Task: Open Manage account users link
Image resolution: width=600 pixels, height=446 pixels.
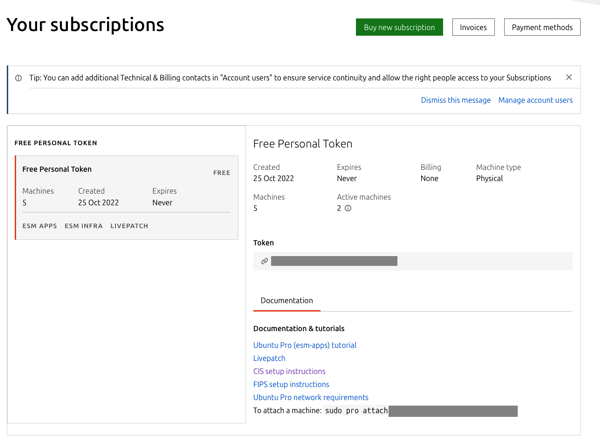Action: coord(535,100)
